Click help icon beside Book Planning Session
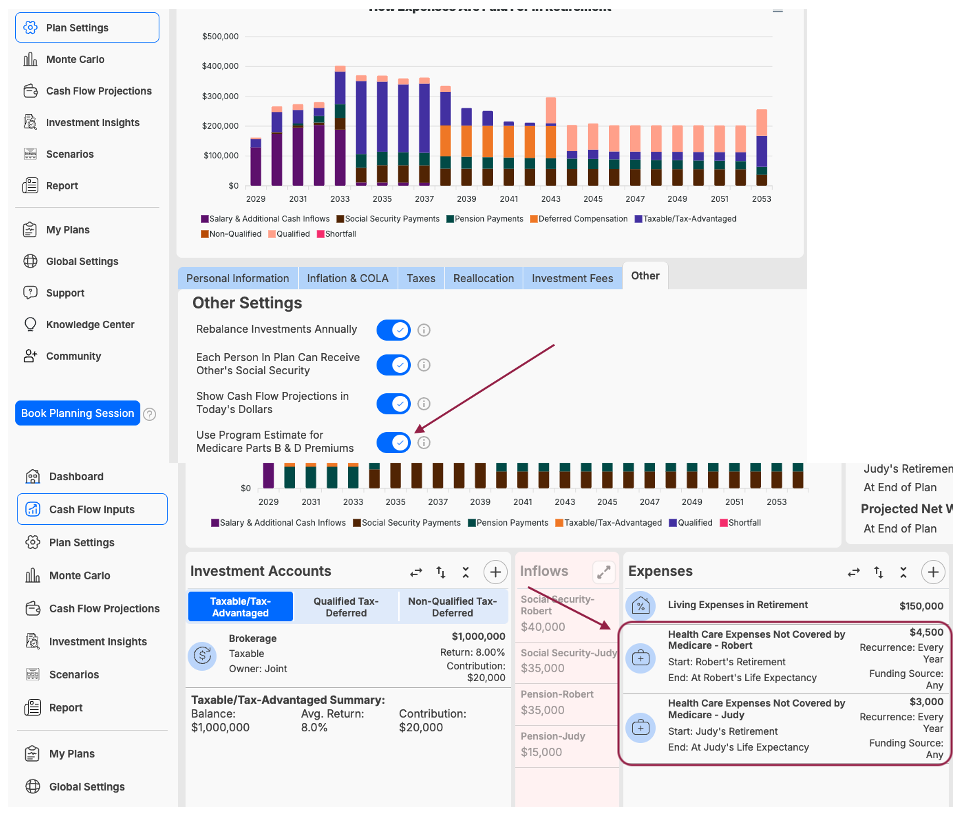This screenshot has width=959, height=817. tap(150, 414)
